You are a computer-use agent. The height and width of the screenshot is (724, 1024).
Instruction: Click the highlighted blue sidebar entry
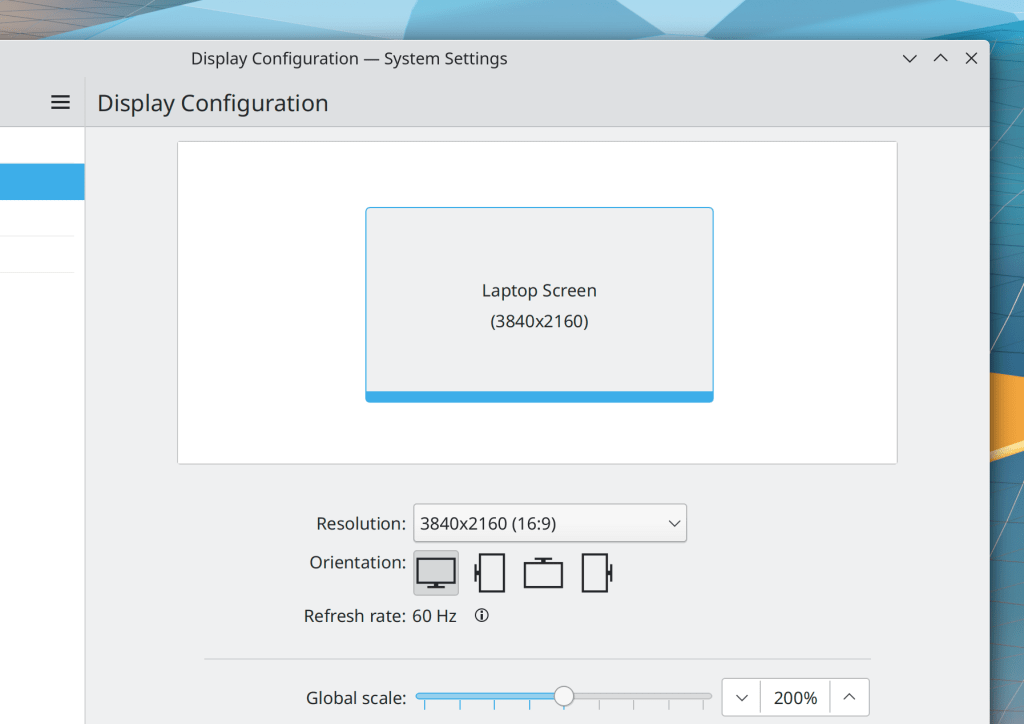[42, 182]
